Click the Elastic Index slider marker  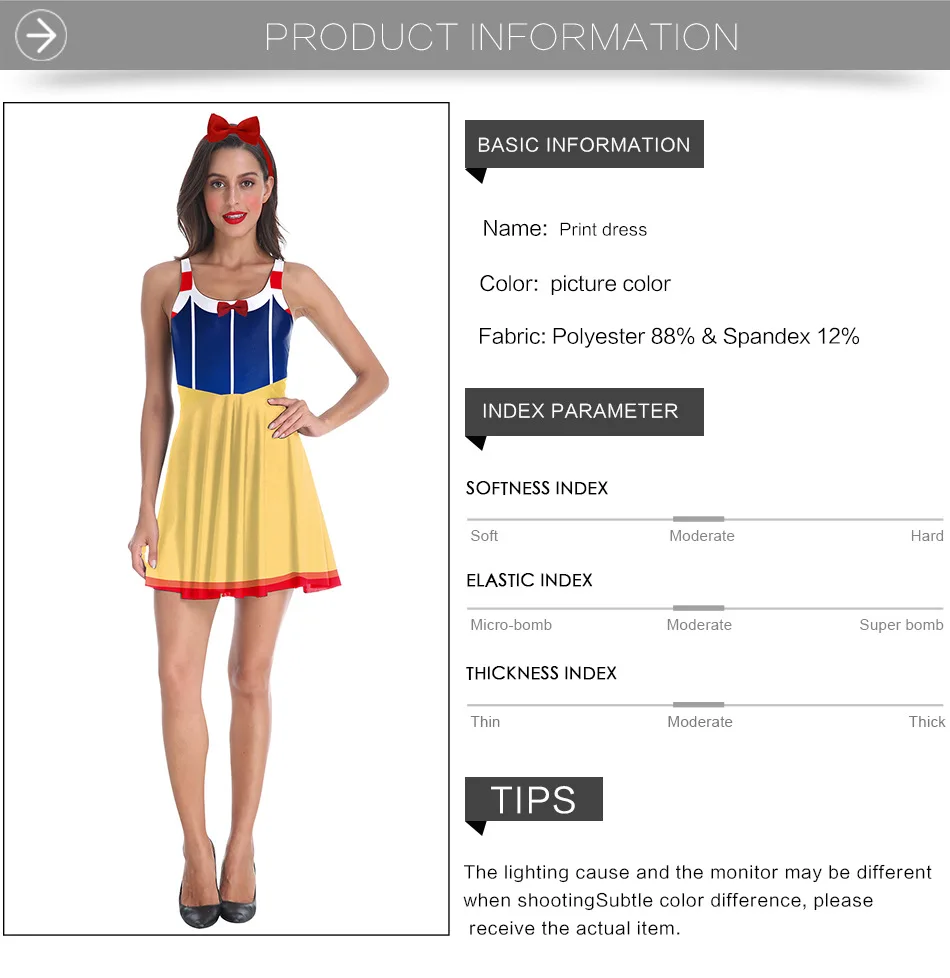698,608
